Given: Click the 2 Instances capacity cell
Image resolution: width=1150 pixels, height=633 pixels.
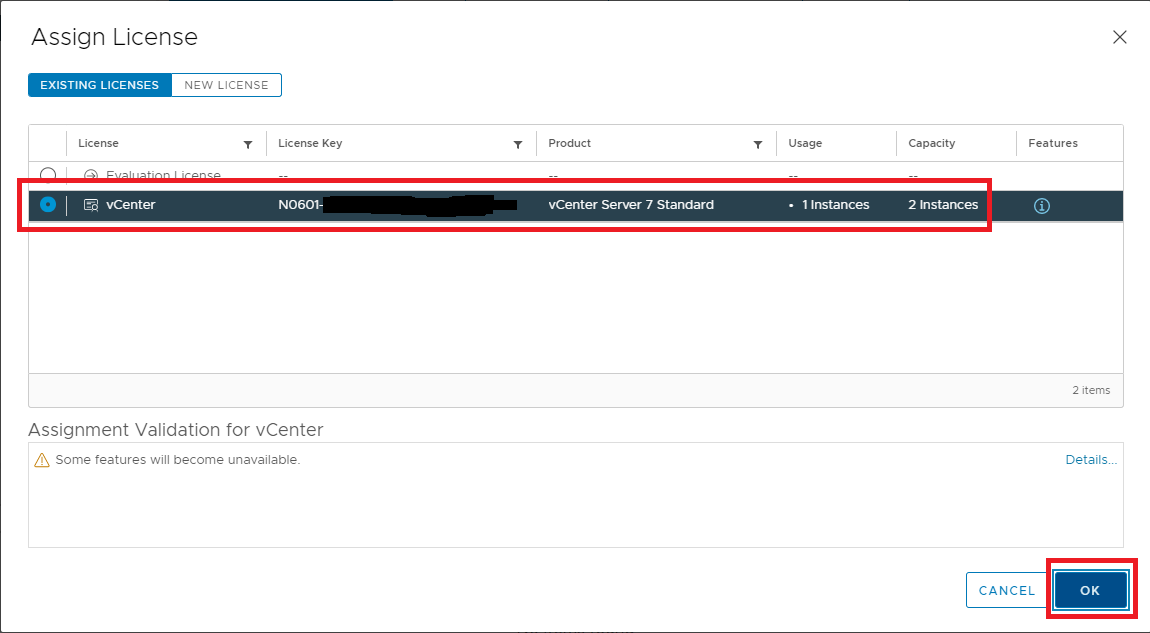Looking at the screenshot, I should (x=943, y=205).
